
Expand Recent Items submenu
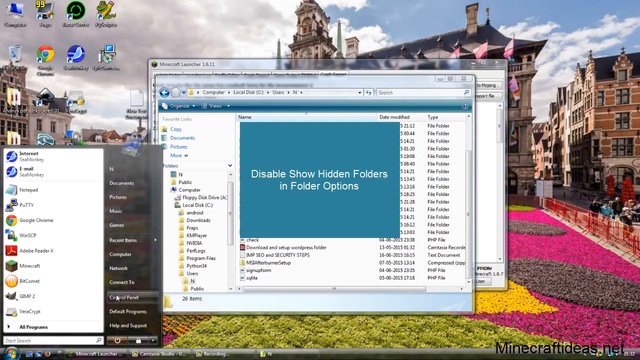(132, 240)
